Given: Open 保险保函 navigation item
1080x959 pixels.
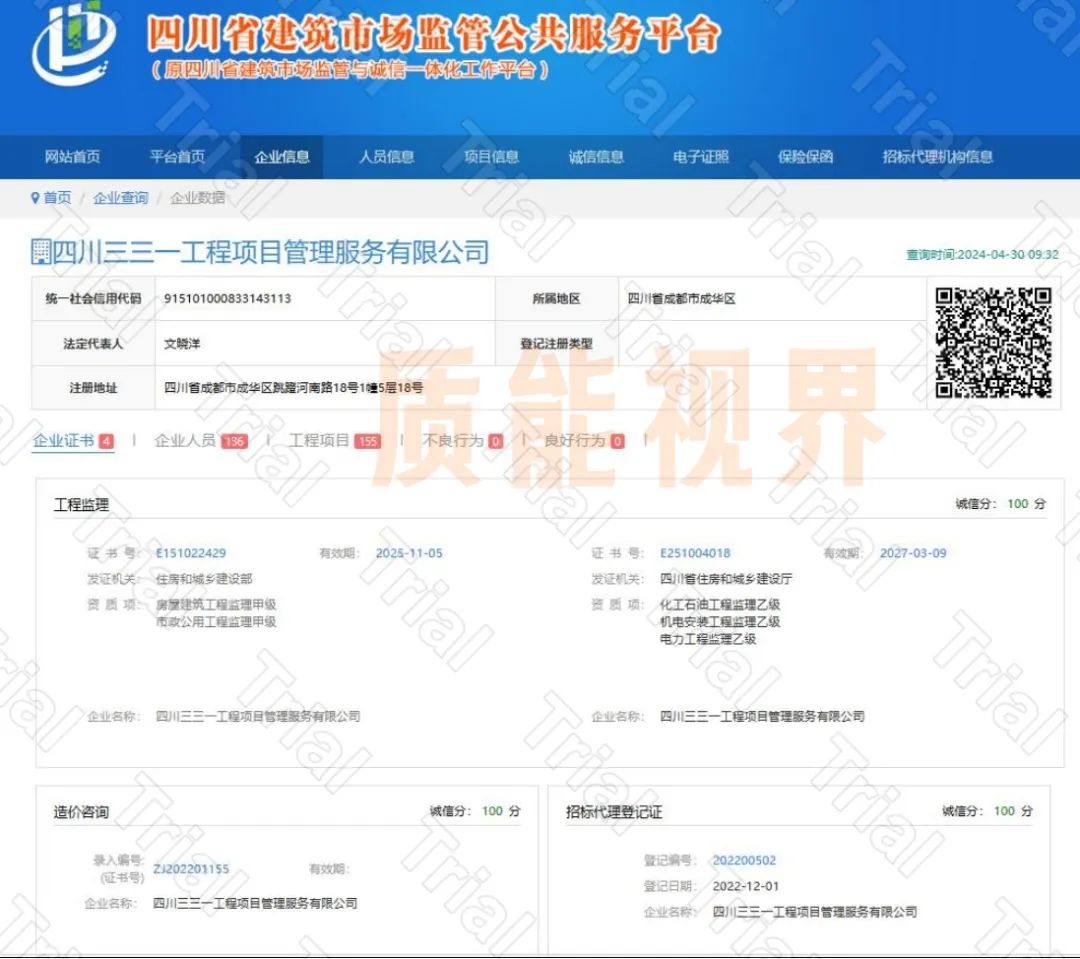Looking at the screenshot, I should [x=806, y=156].
